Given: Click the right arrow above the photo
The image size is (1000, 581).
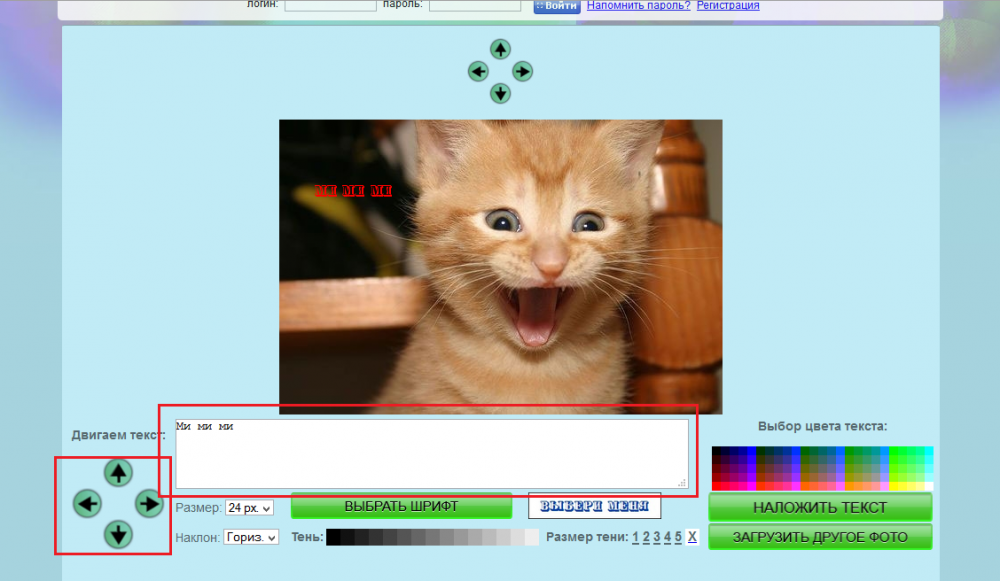Looking at the screenshot, I should (x=522, y=71).
